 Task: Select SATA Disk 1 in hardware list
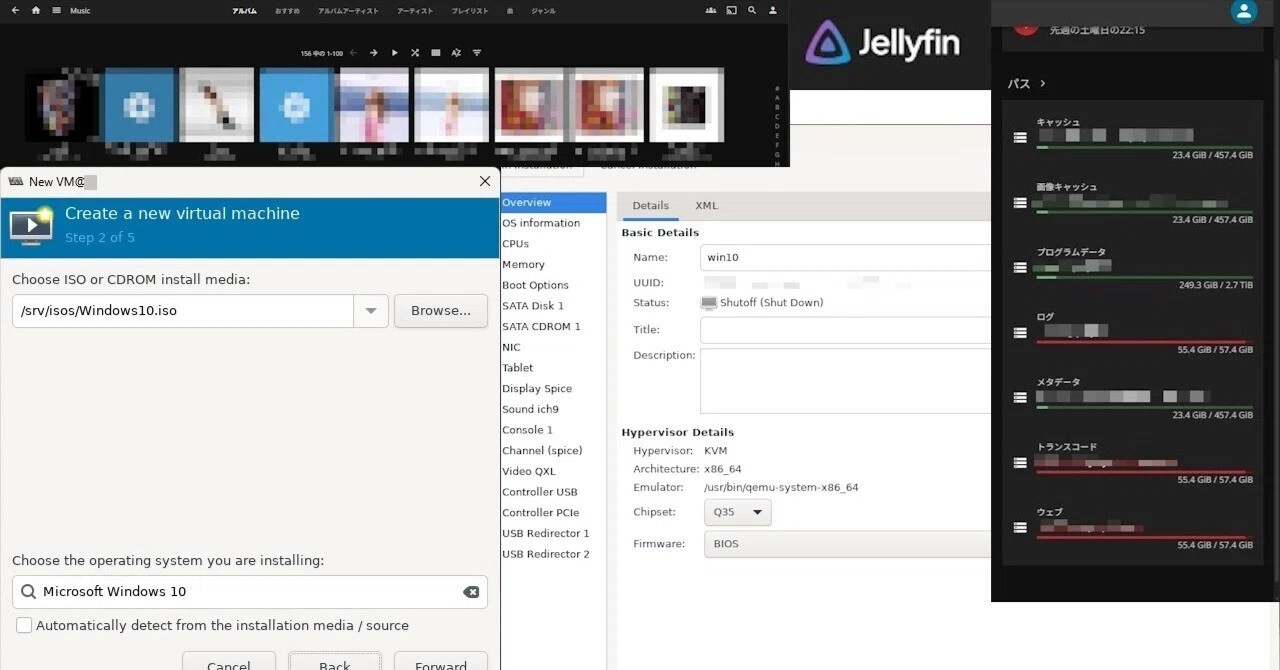(x=553, y=306)
